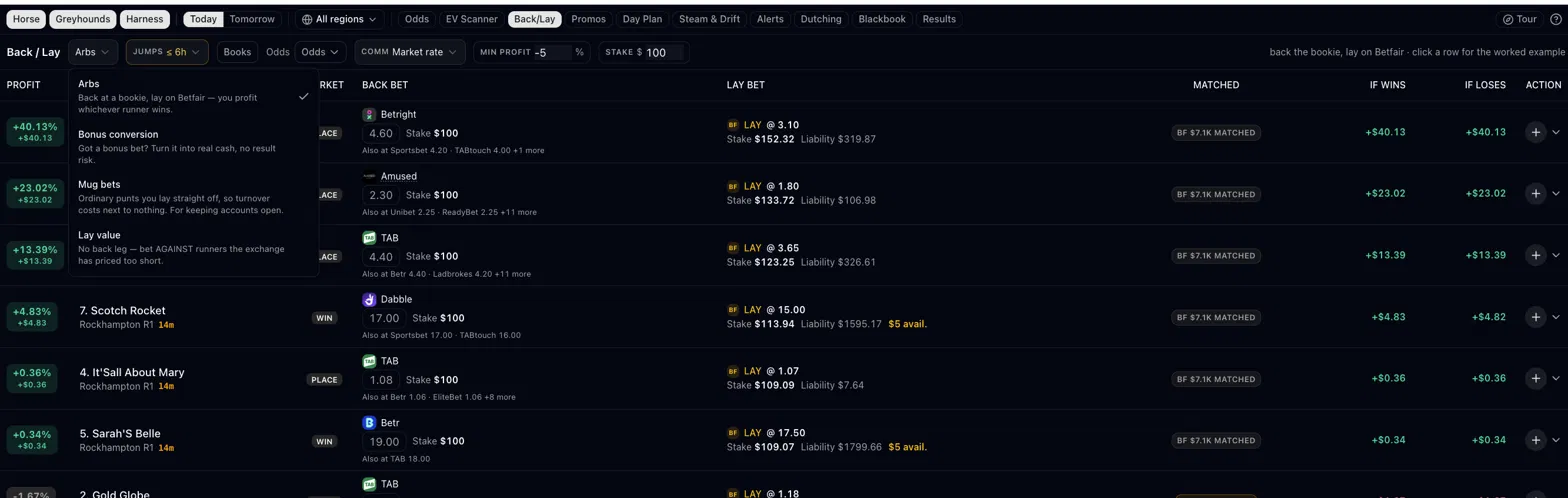Click the TAB logo in the 4.40 row

[369, 238]
